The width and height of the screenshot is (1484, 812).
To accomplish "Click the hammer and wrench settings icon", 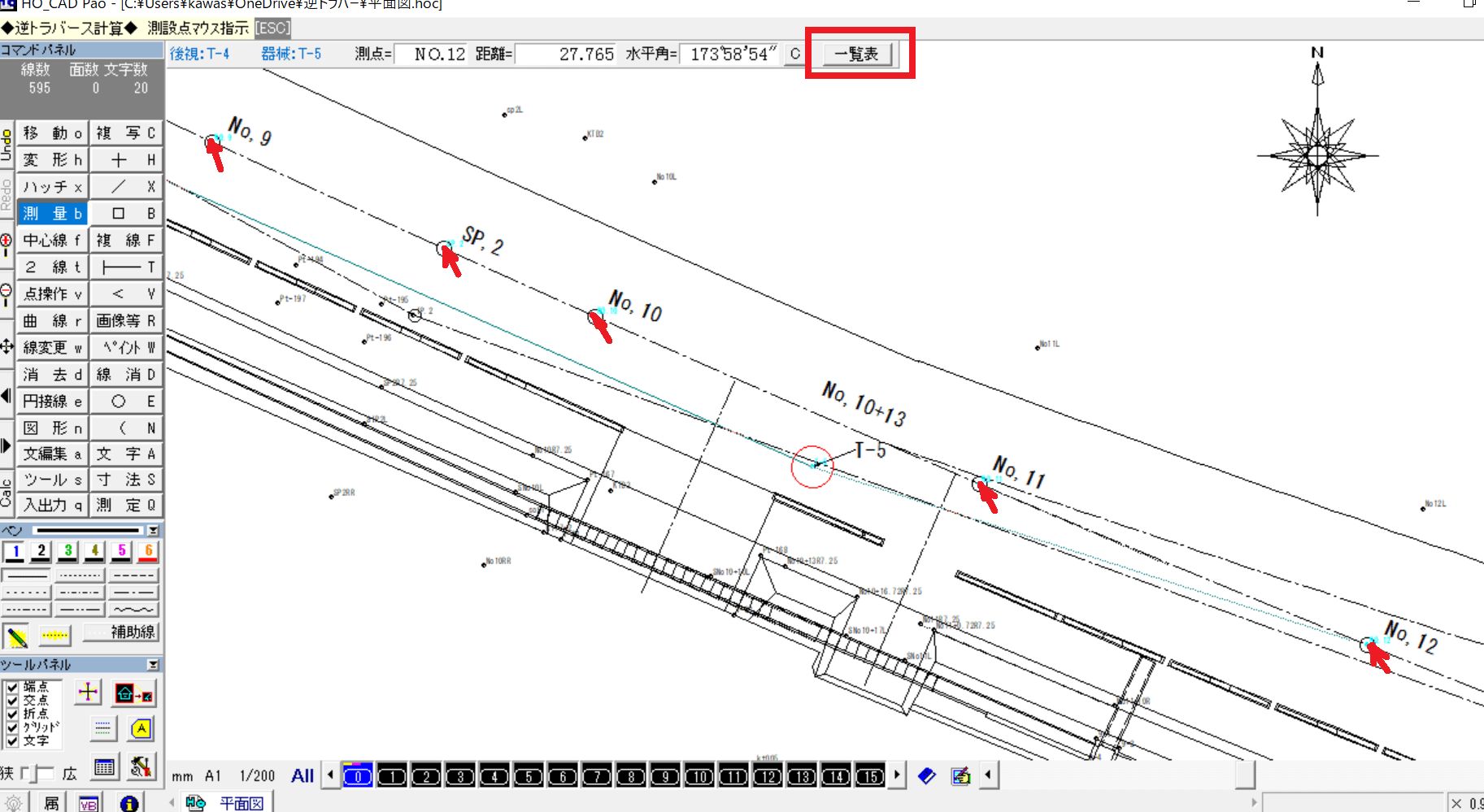I will click(141, 766).
